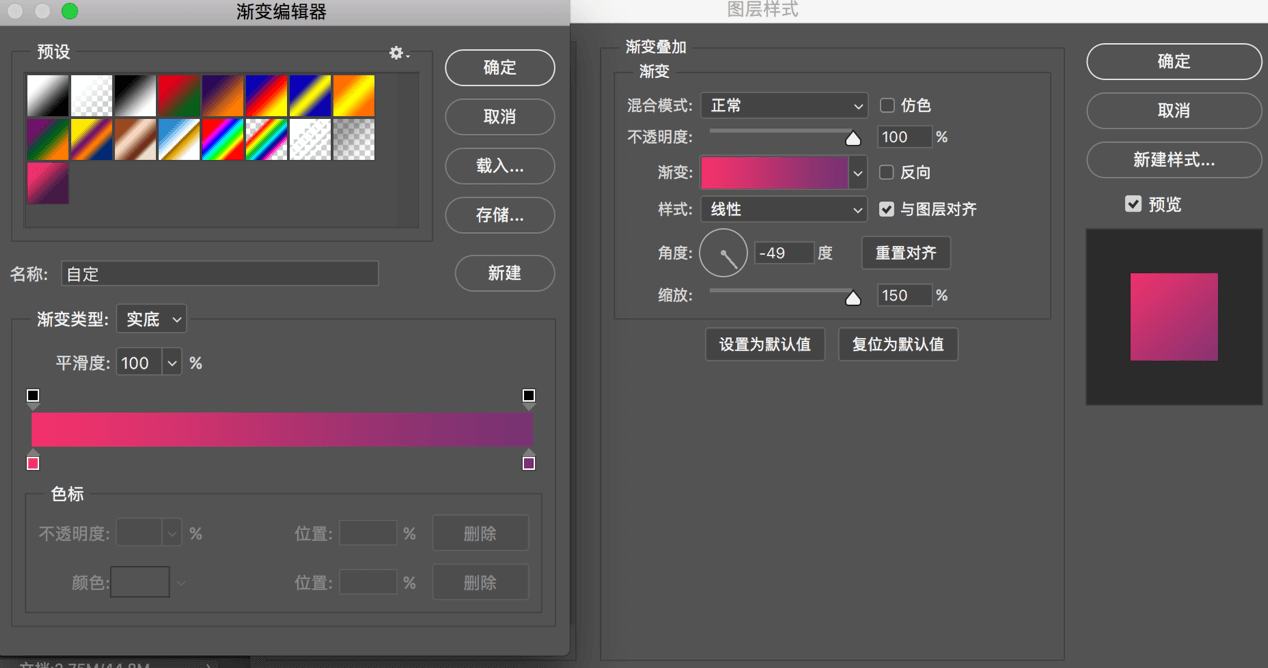The image size is (1268, 668).
Task: Open the presets gear menu
Action: click(399, 53)
